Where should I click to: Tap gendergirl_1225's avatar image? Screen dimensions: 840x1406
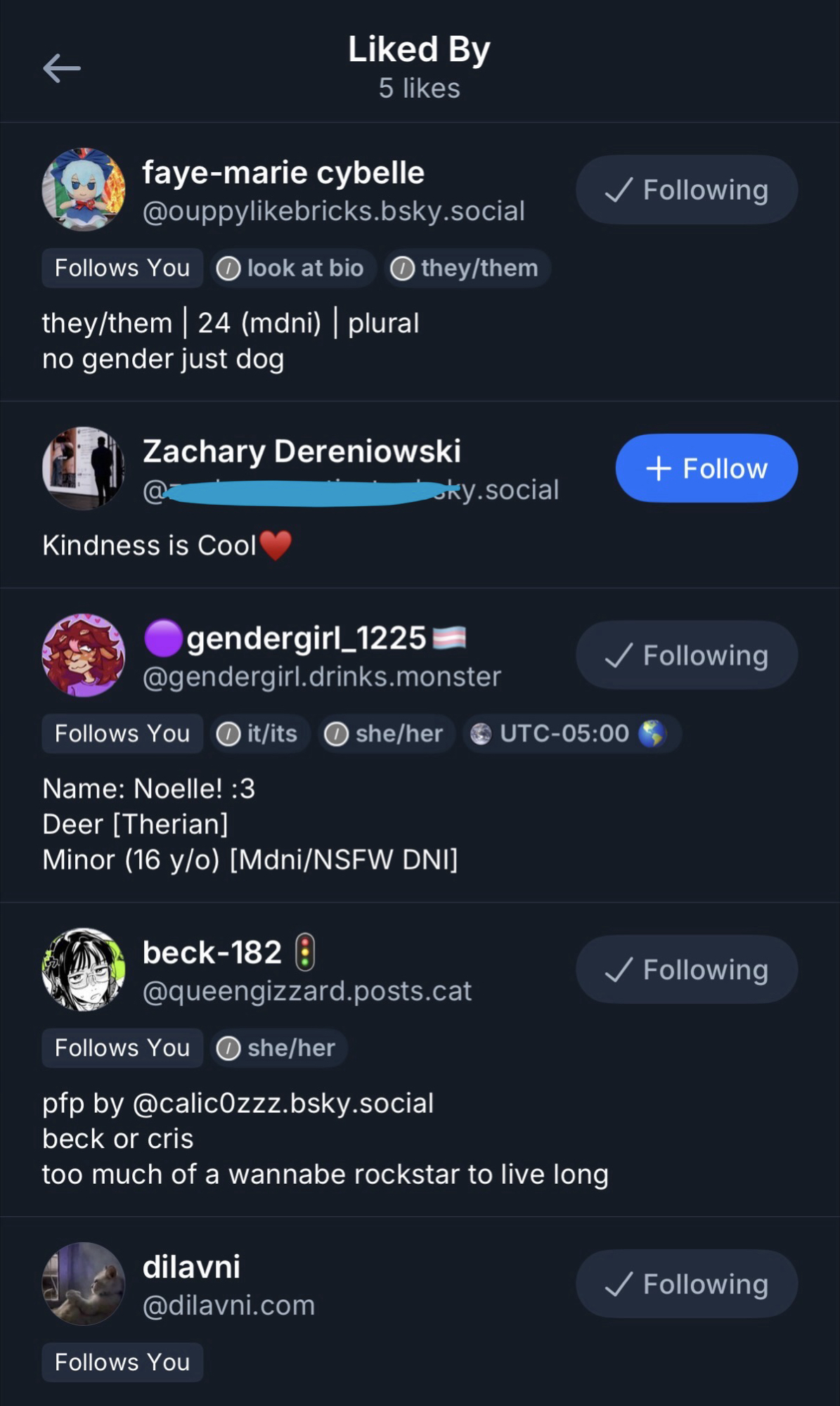pyautogui.click(x=84, y=655)
